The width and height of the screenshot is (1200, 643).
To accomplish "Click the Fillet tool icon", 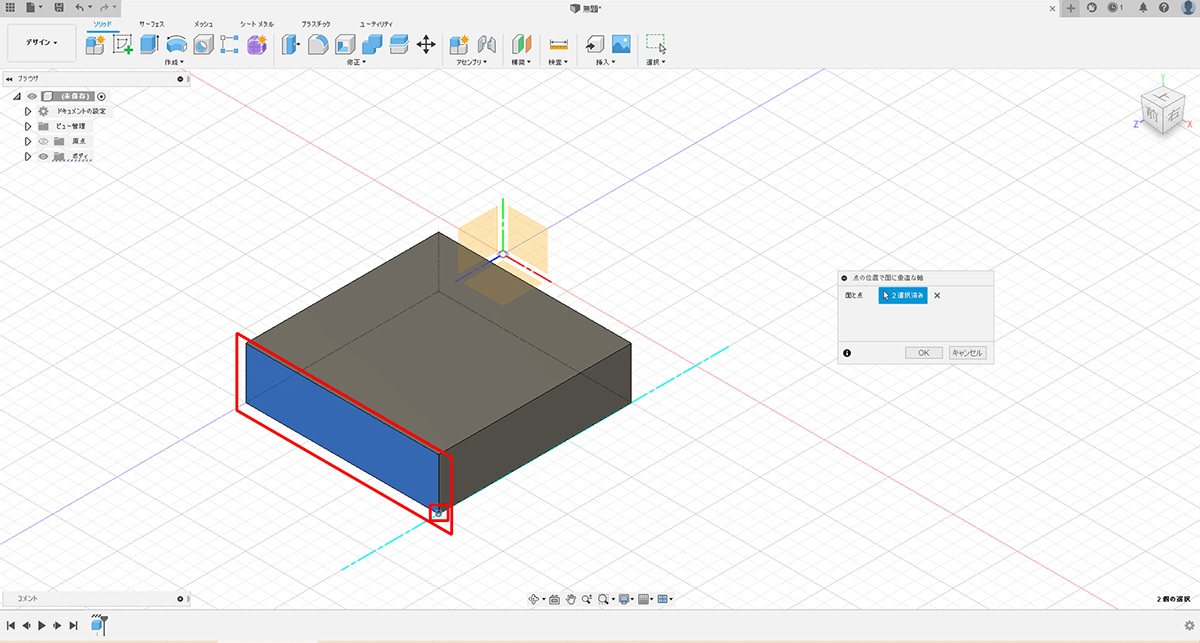I will point(318,44).
